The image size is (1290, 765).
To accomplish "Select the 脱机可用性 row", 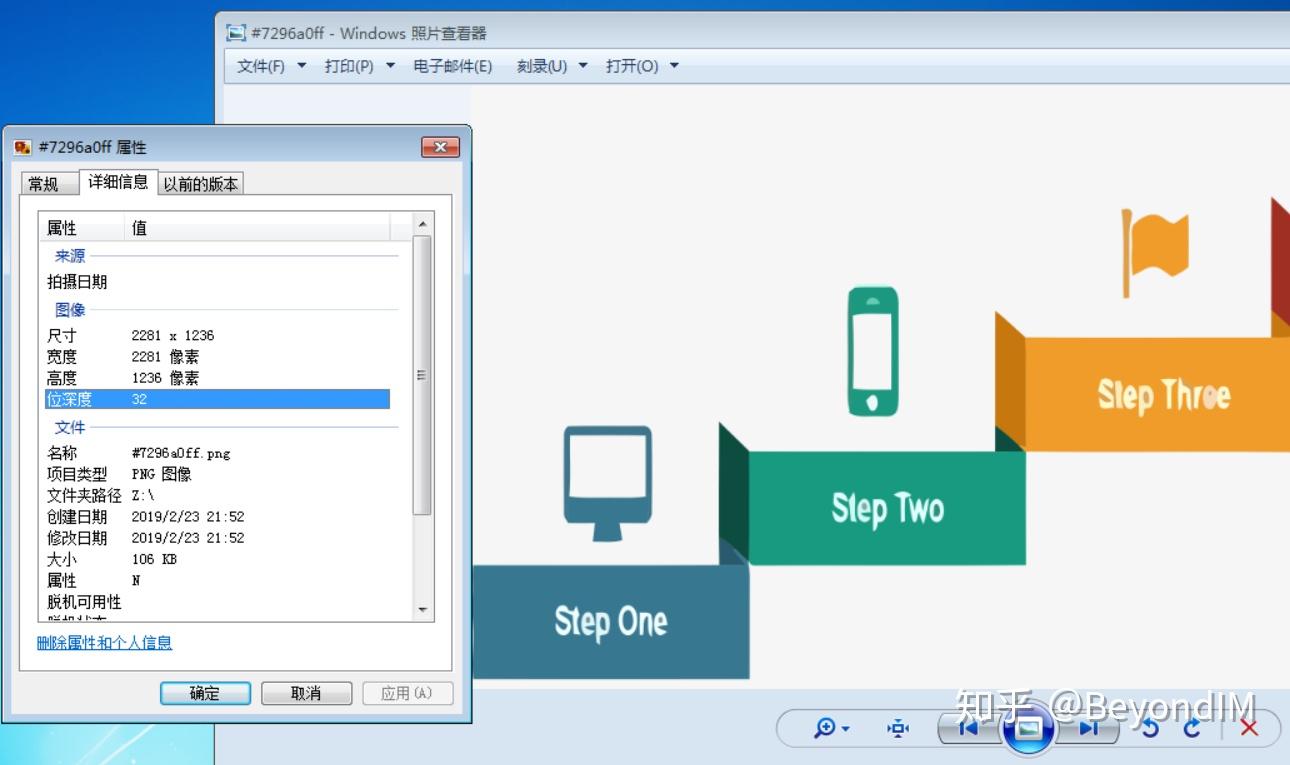I will coord(217,602).
